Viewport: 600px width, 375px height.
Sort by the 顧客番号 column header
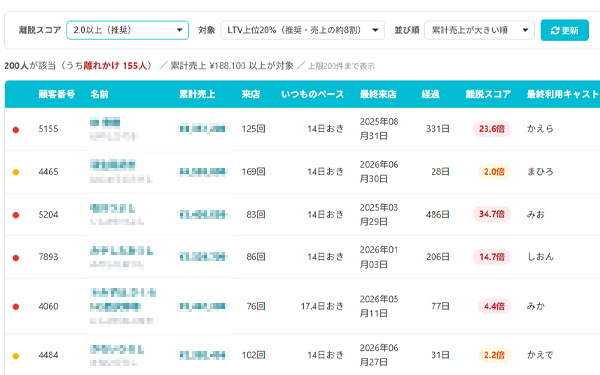coord(57,94)
